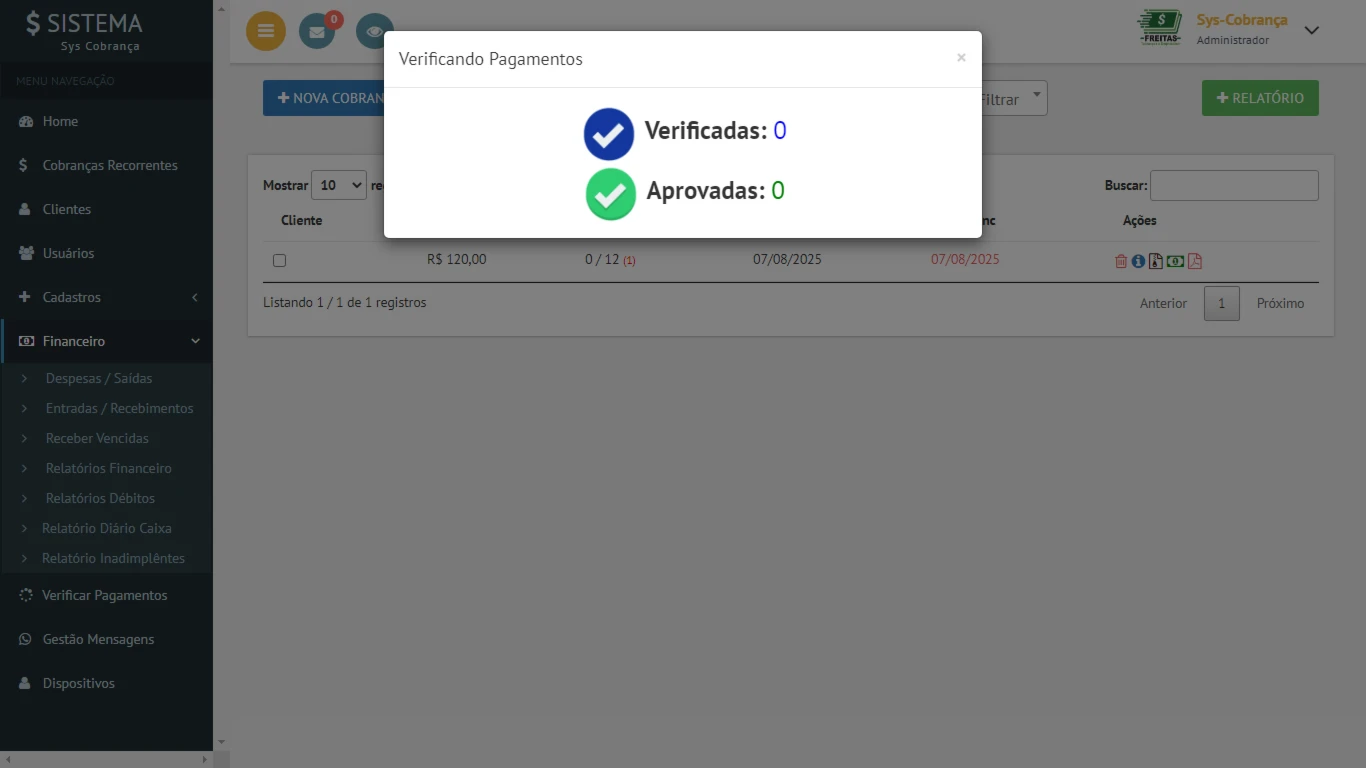
Task: Click the Buscar search input field
Action: (x=1234, y=185)
